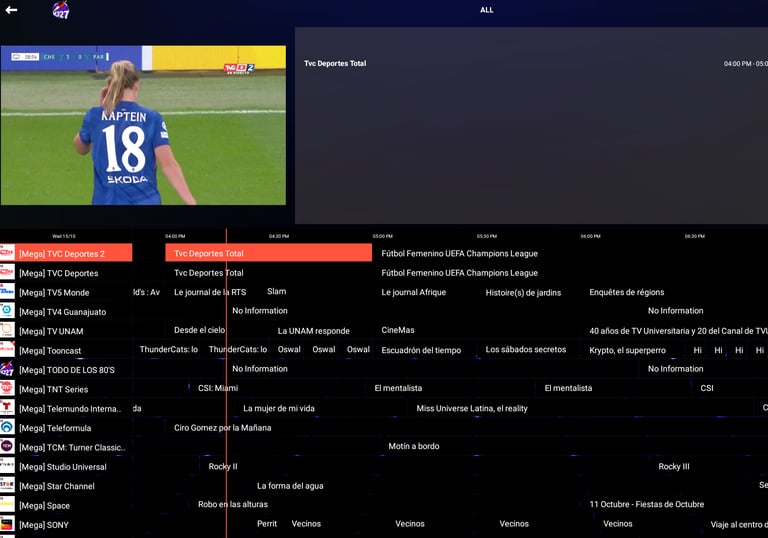768x538 pixels.
Task: Click SONY channel logo
Action: coord(7,524)
